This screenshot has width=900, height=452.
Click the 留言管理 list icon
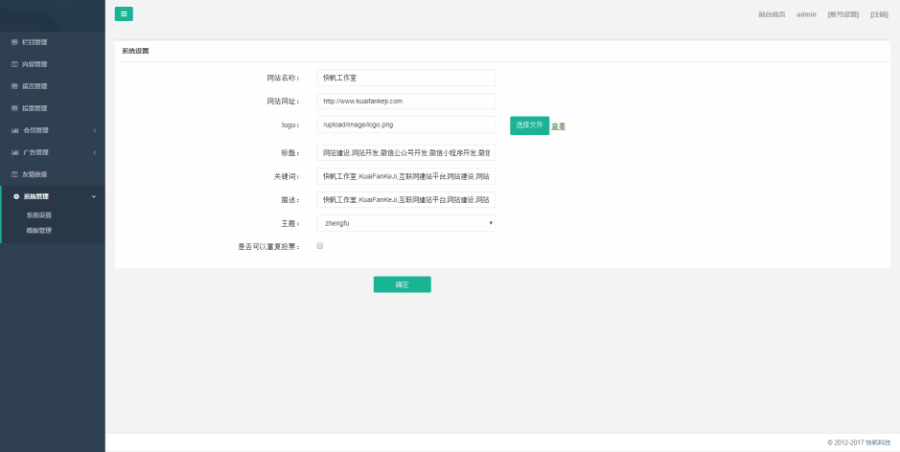click(x=15, y=86)
